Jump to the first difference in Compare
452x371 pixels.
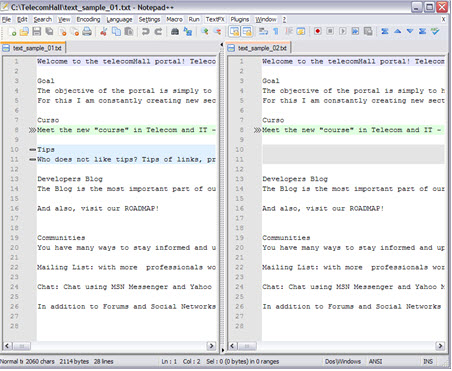point(385,32)
